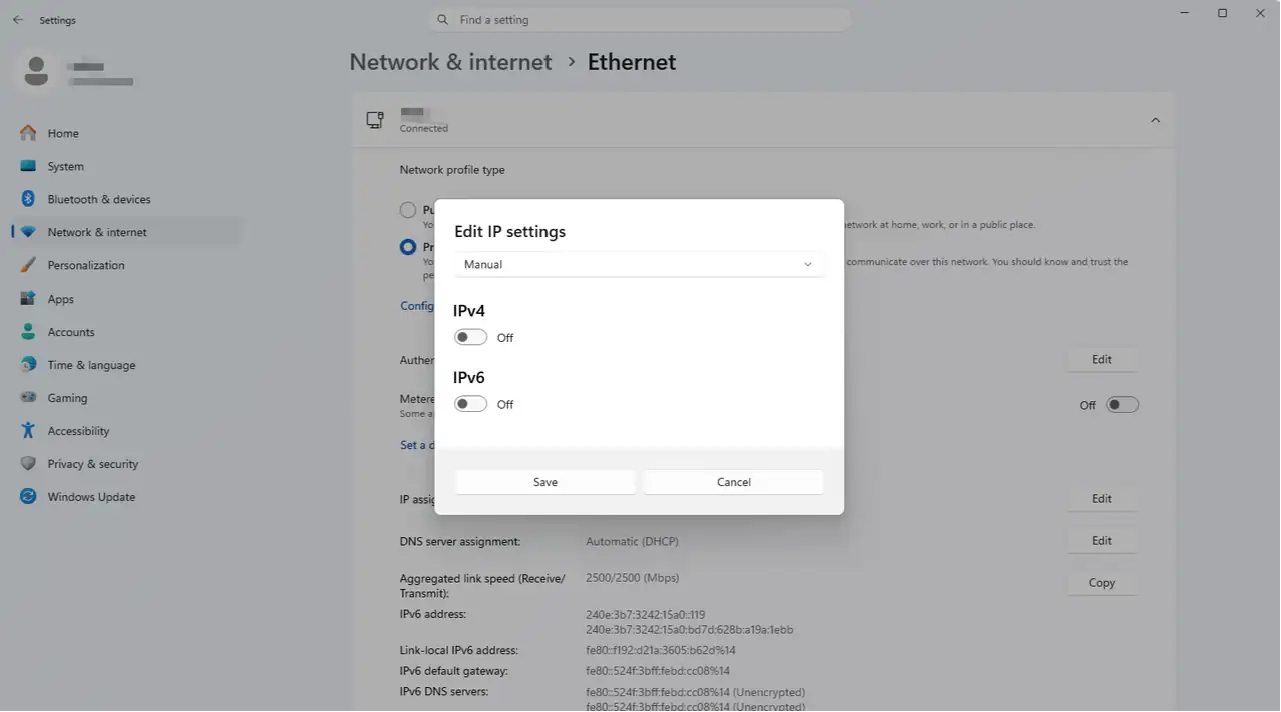Click the back arrow in Settings

[x=17, y=20]
